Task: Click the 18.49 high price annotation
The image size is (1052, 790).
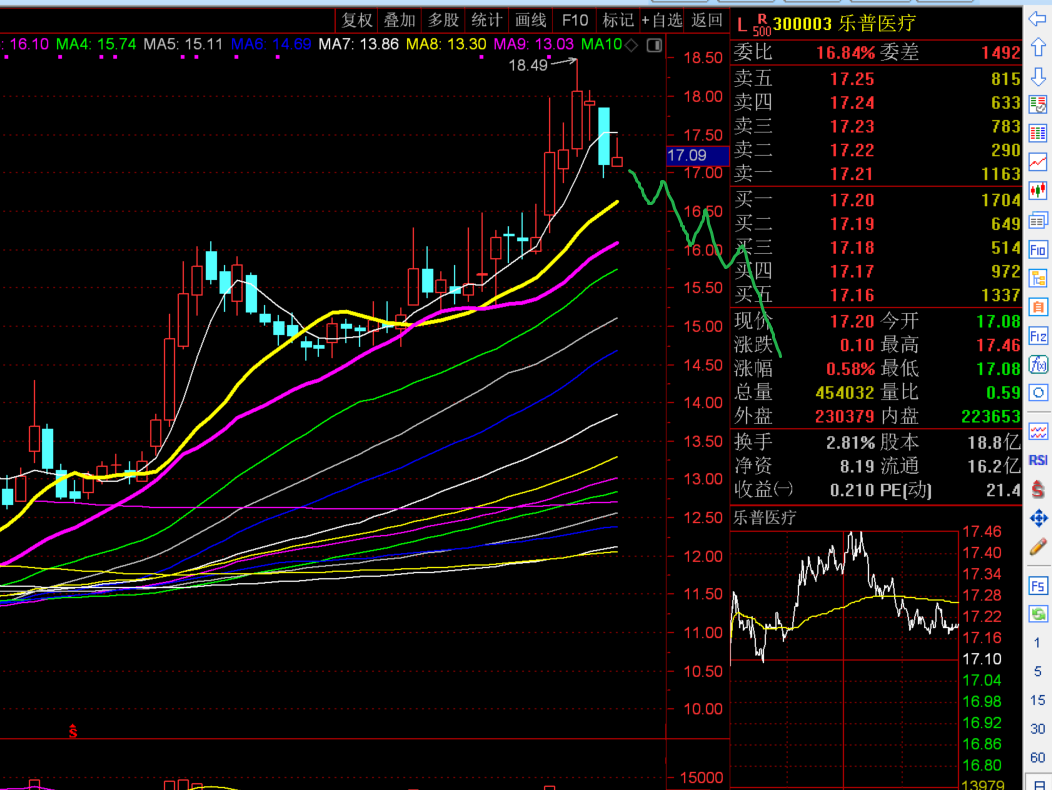Action: tap(528, 65)
